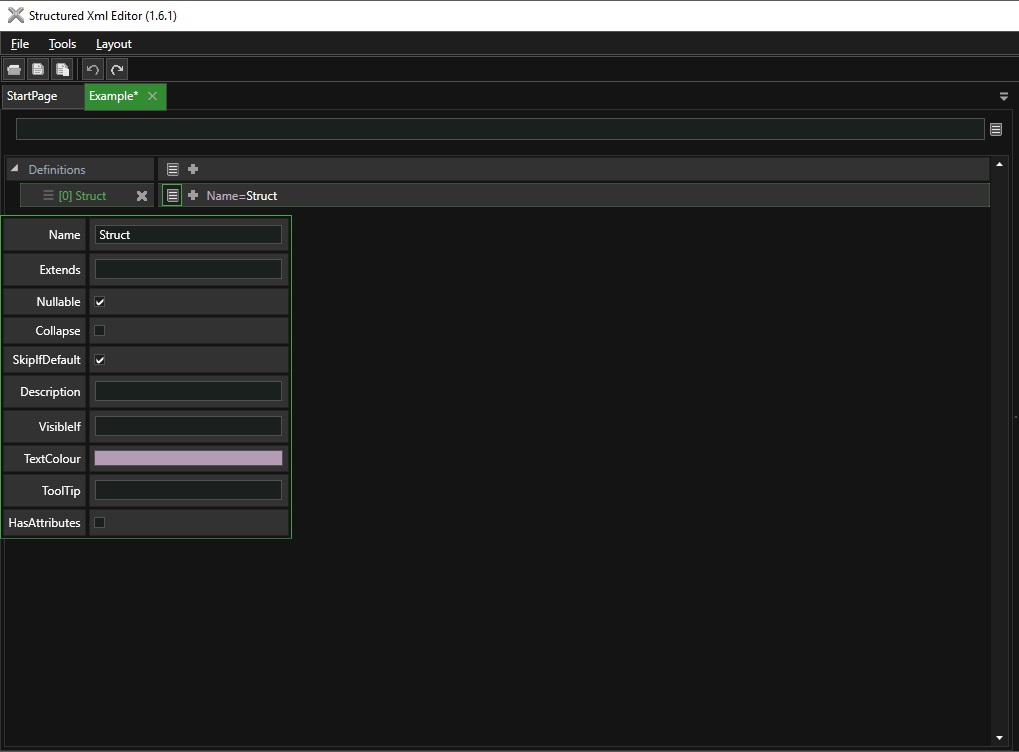1019x752 pixels.
Task: Close the Example* tab
Action: click(153, 96)
